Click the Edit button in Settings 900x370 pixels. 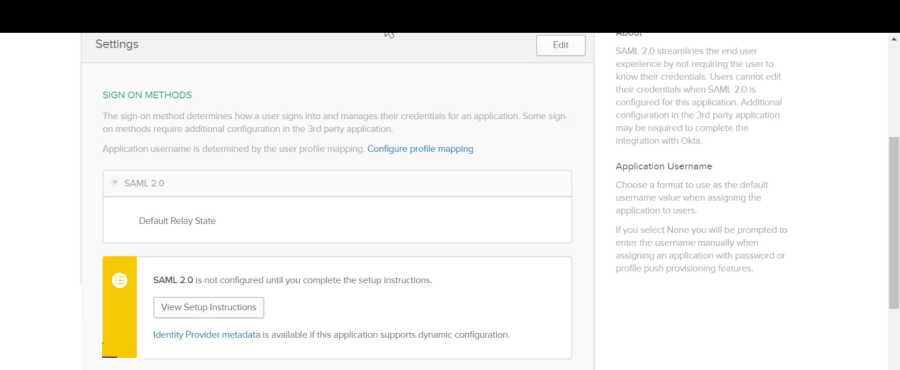tap(560, 45)
